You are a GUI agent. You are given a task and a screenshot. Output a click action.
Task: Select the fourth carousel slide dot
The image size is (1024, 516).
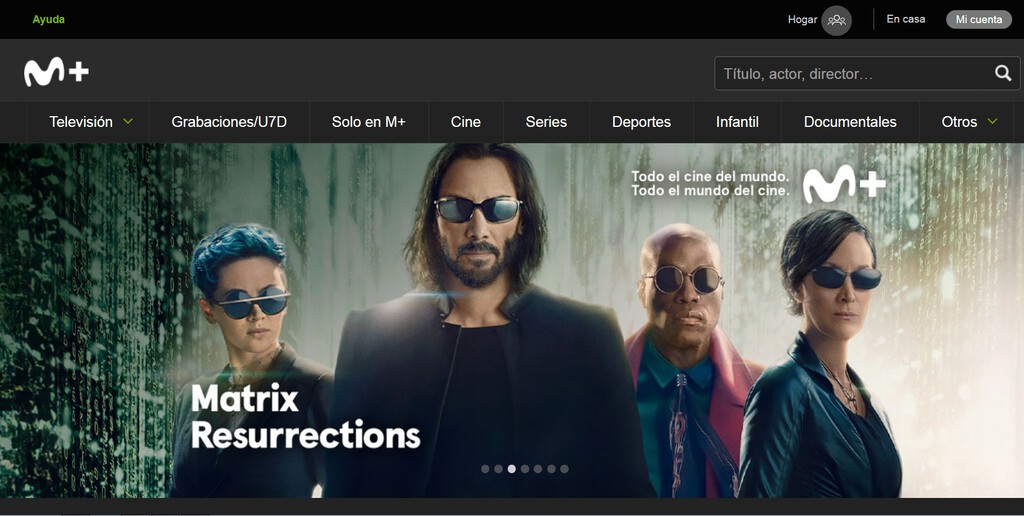[x=525, y=469]
